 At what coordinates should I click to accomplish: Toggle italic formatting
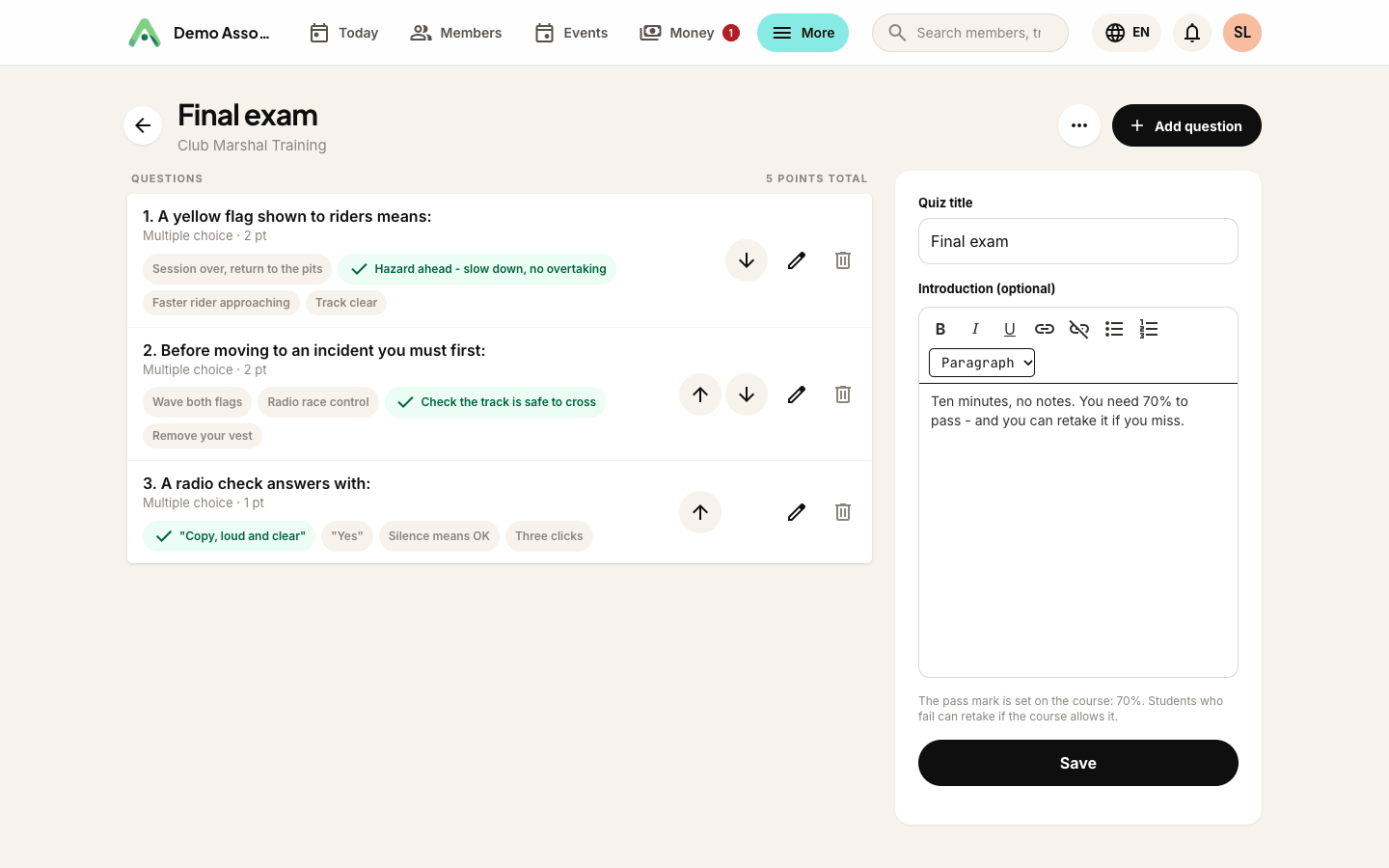[975, 329]
